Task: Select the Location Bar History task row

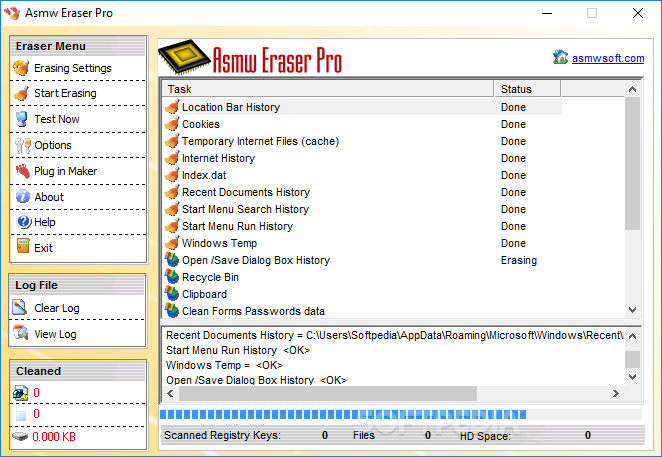Action: point(362,107)
